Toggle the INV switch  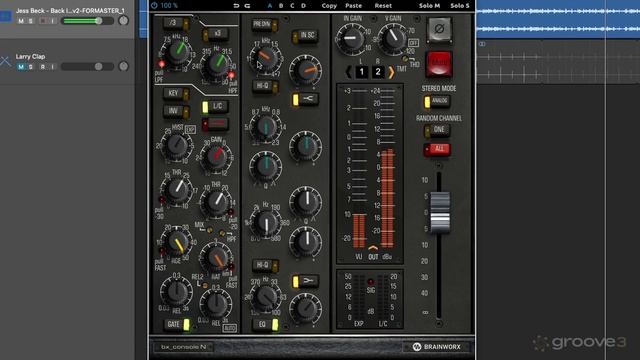pyautogui.click(x=176, y=111)
